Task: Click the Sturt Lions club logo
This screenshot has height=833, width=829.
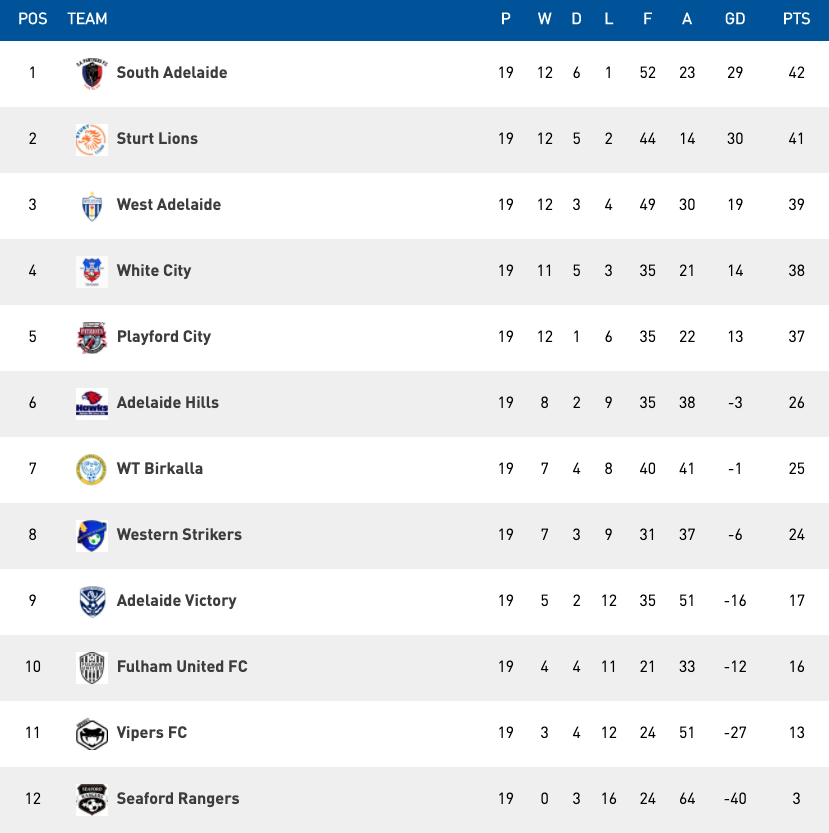Action: [x=91, y=139]
